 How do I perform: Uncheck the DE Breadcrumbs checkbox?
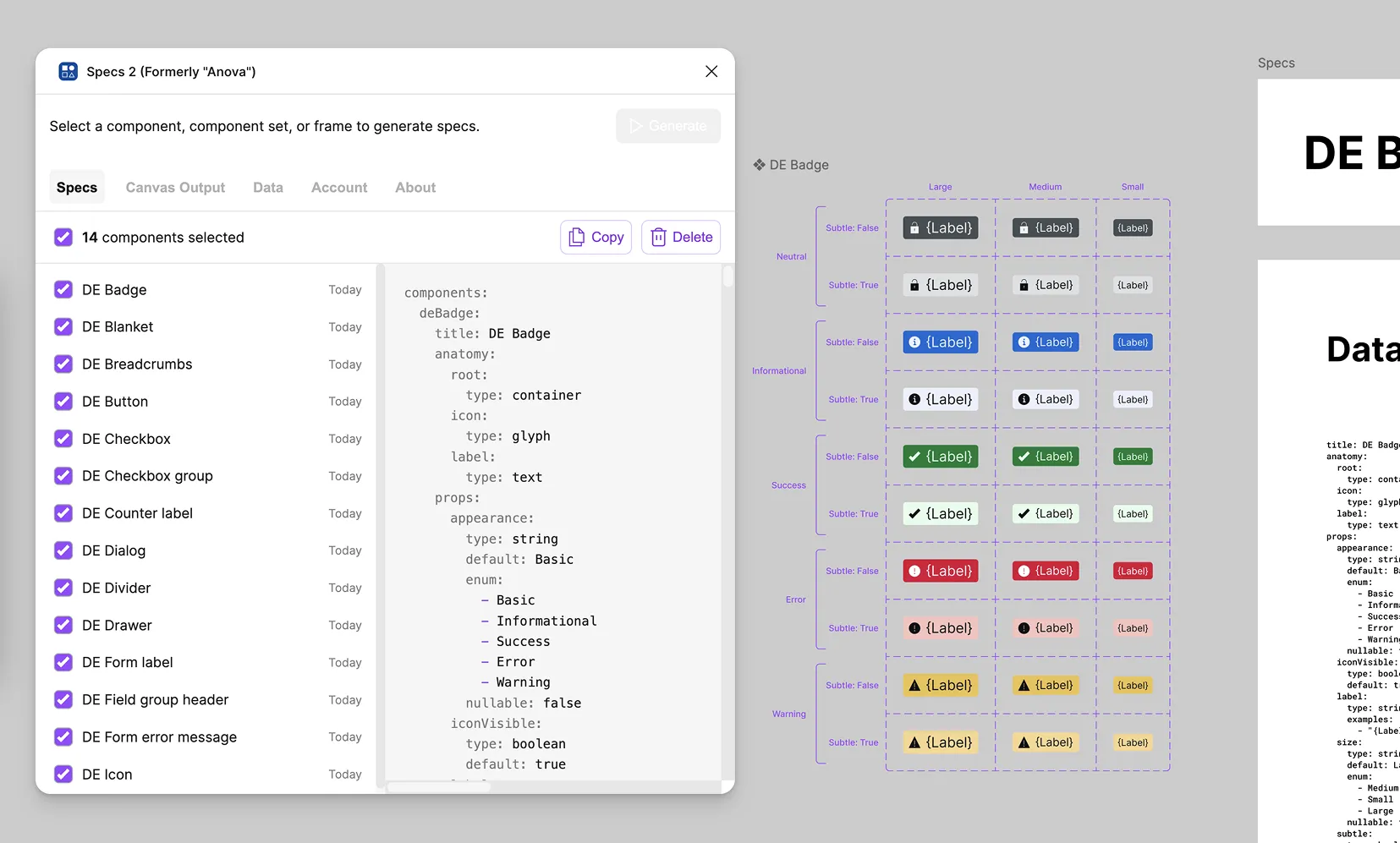pyautogui.click(x=63, y=364)
